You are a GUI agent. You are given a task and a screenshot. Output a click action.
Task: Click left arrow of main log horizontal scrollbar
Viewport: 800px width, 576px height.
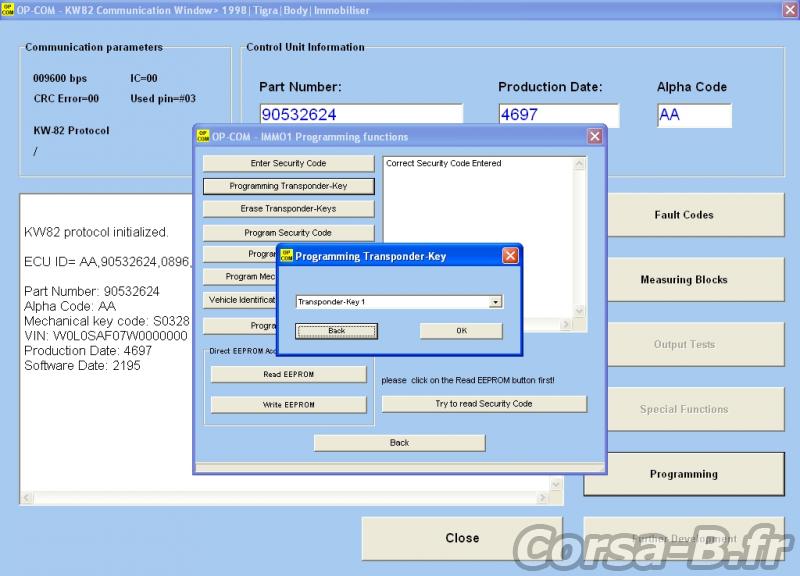click(27, 497)
